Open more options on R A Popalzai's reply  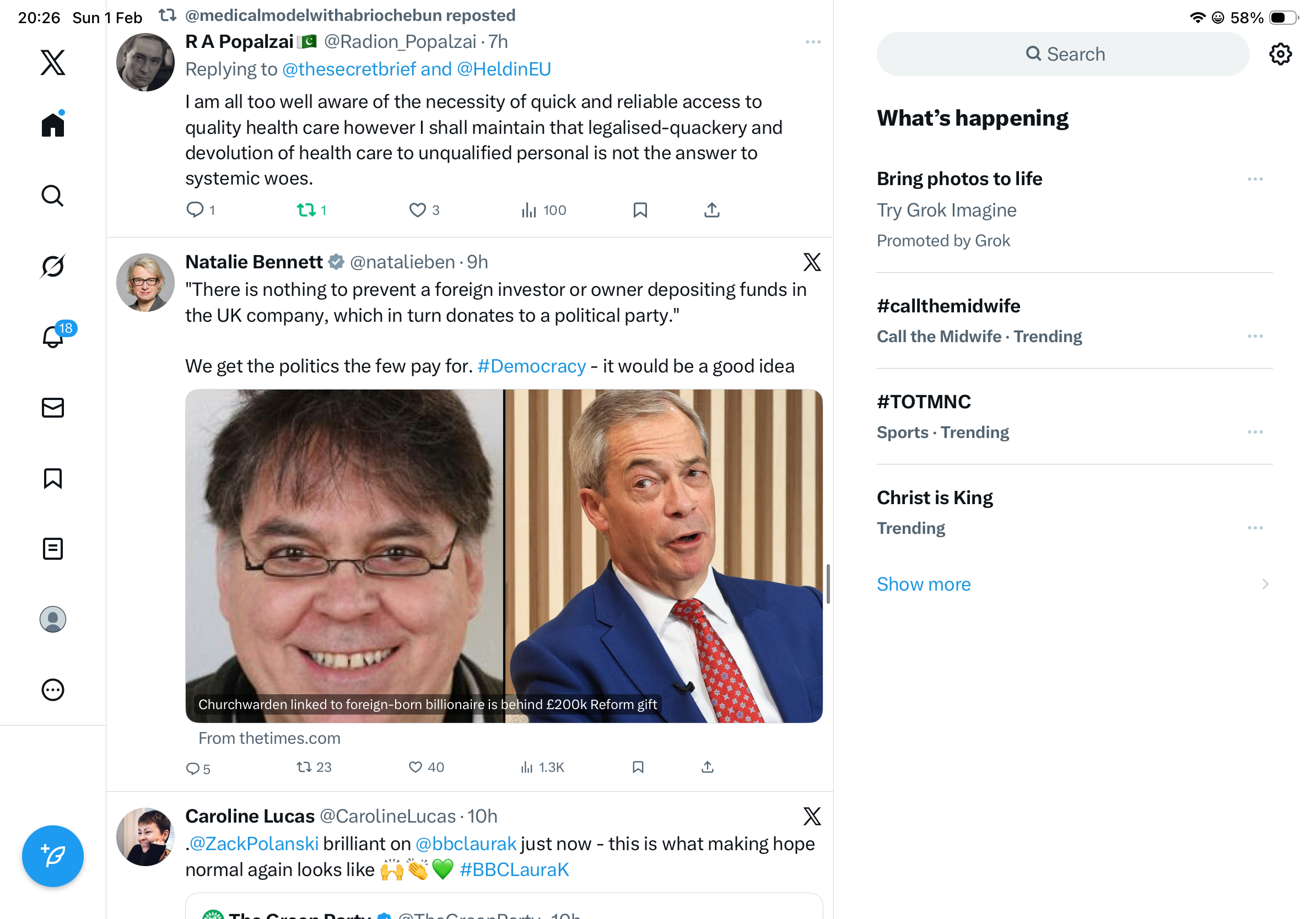[813, 42]
